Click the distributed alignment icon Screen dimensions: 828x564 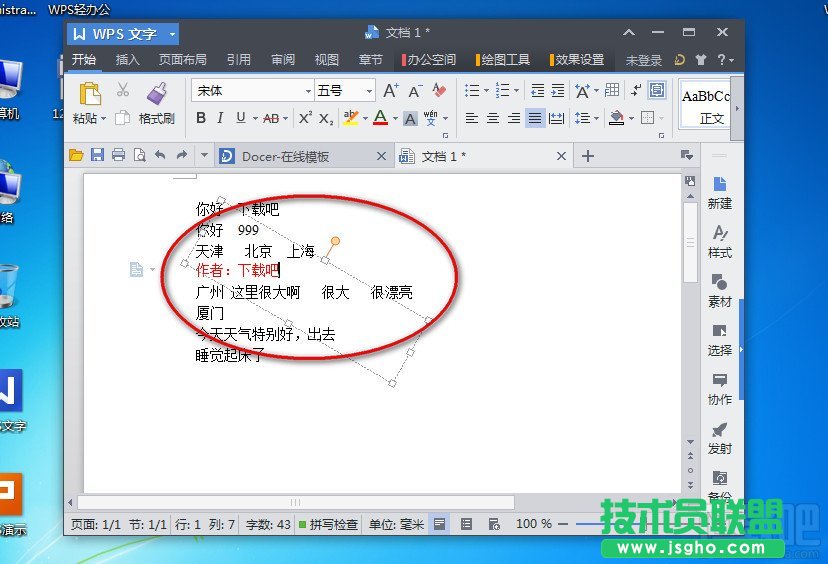pyautogui.click(x=556, y=118)
